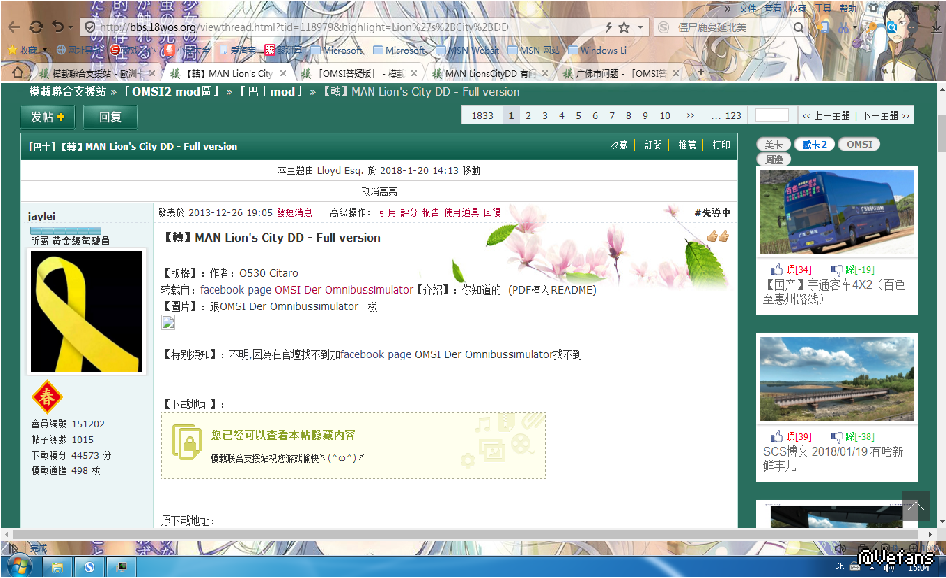Go to page 5 of the thread
The height and width of the screenshot is (578, 946).
[x=579, y=115]
